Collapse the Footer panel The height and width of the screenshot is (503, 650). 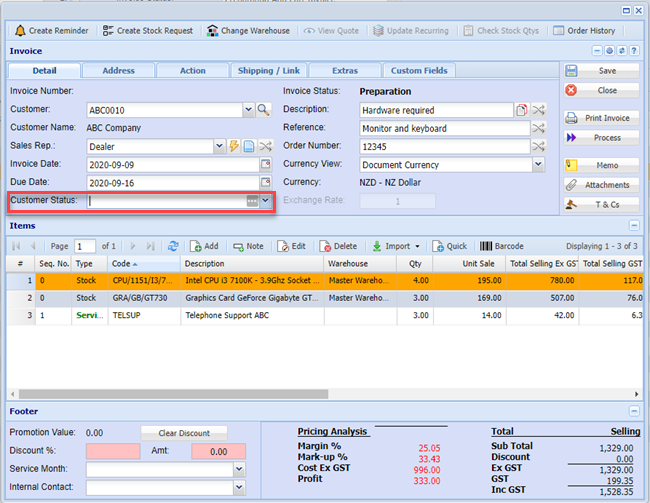(x=635, y=411)
